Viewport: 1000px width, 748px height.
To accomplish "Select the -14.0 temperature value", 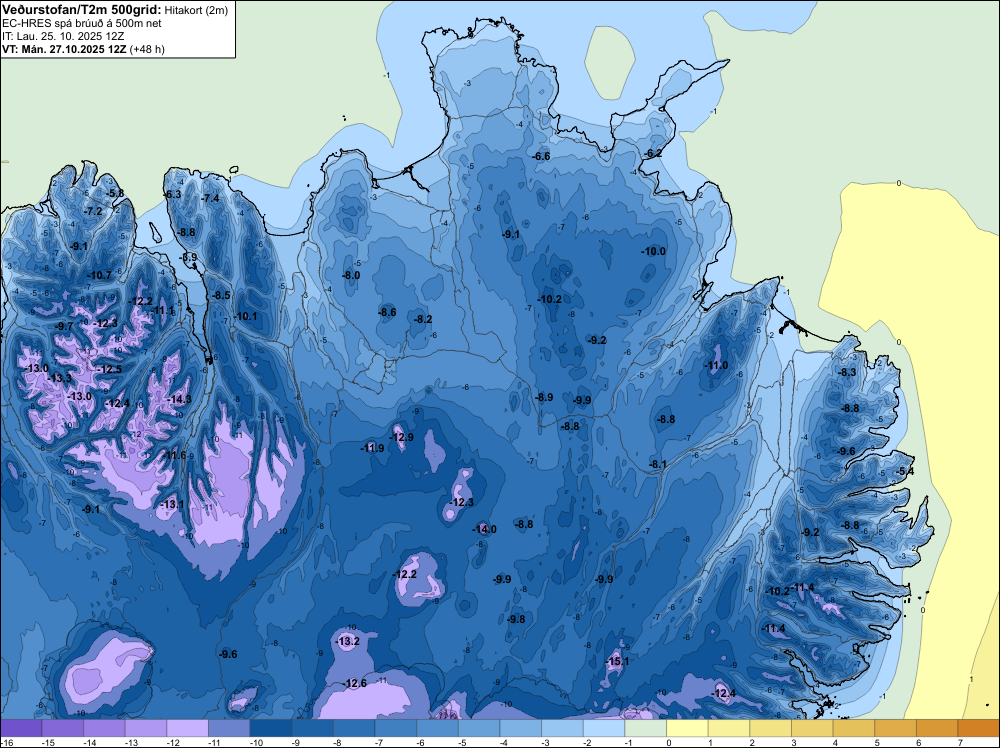I will point(484,529).
